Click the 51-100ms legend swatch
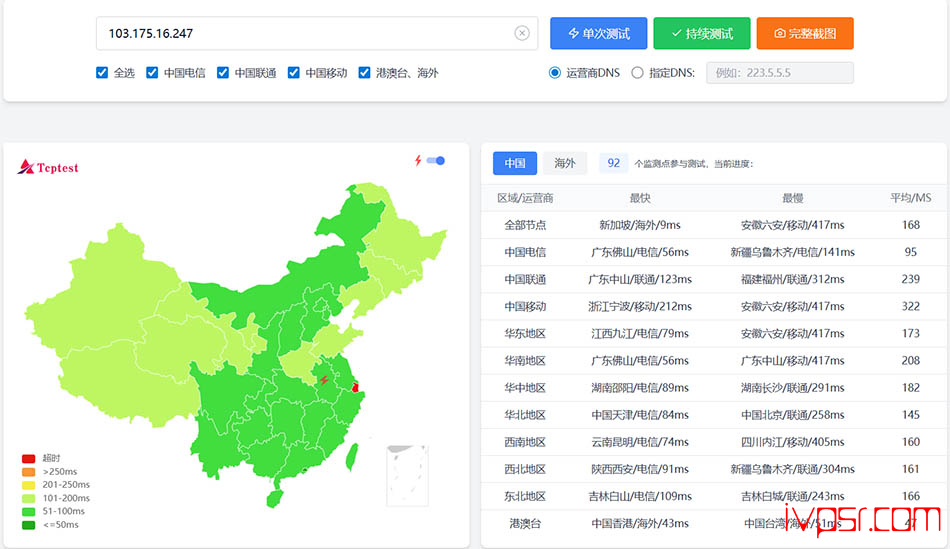The image size is (950, 549). [x=28, y=511]
